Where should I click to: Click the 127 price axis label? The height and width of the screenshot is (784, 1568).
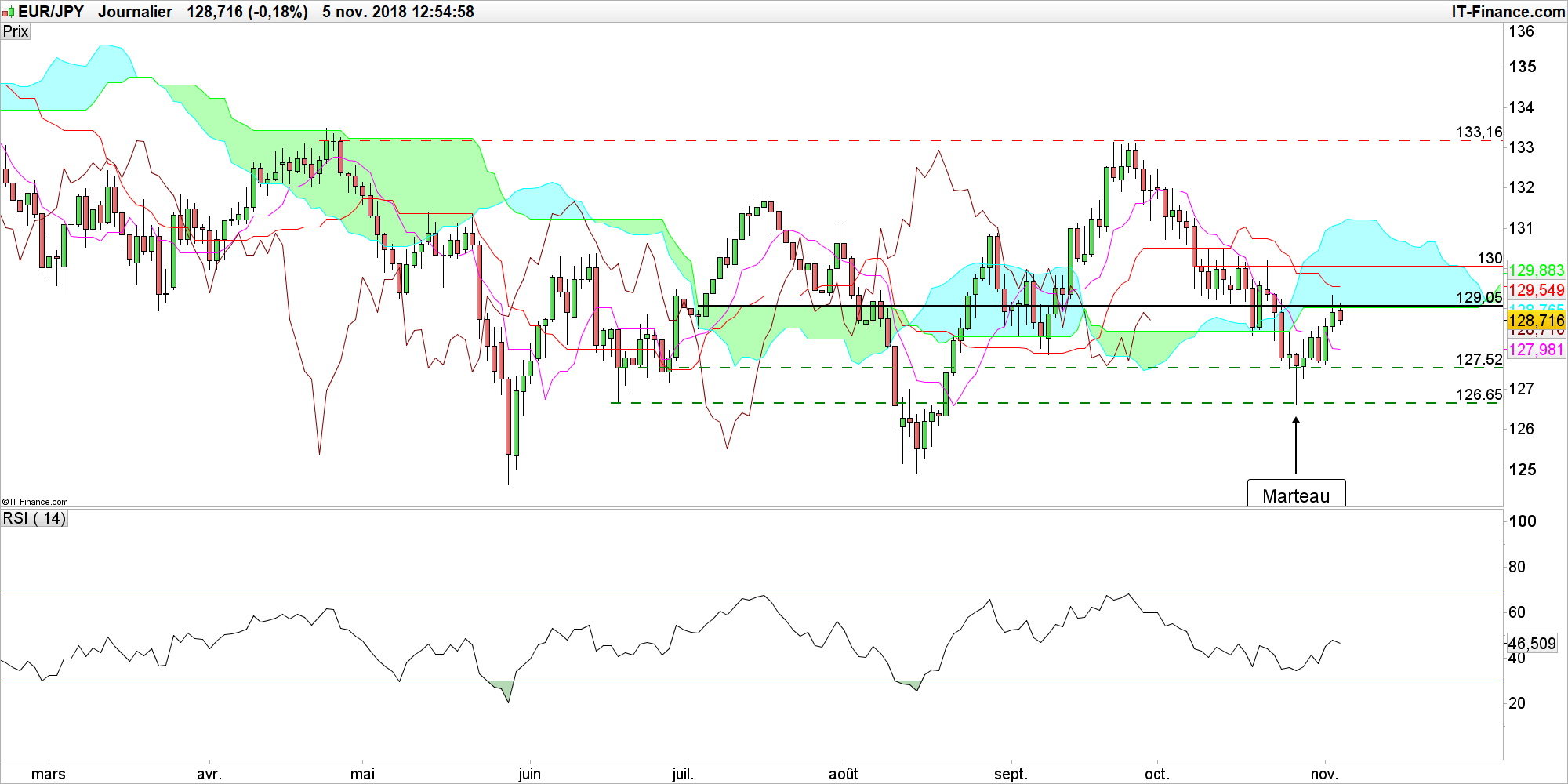tap(1521, 389)
